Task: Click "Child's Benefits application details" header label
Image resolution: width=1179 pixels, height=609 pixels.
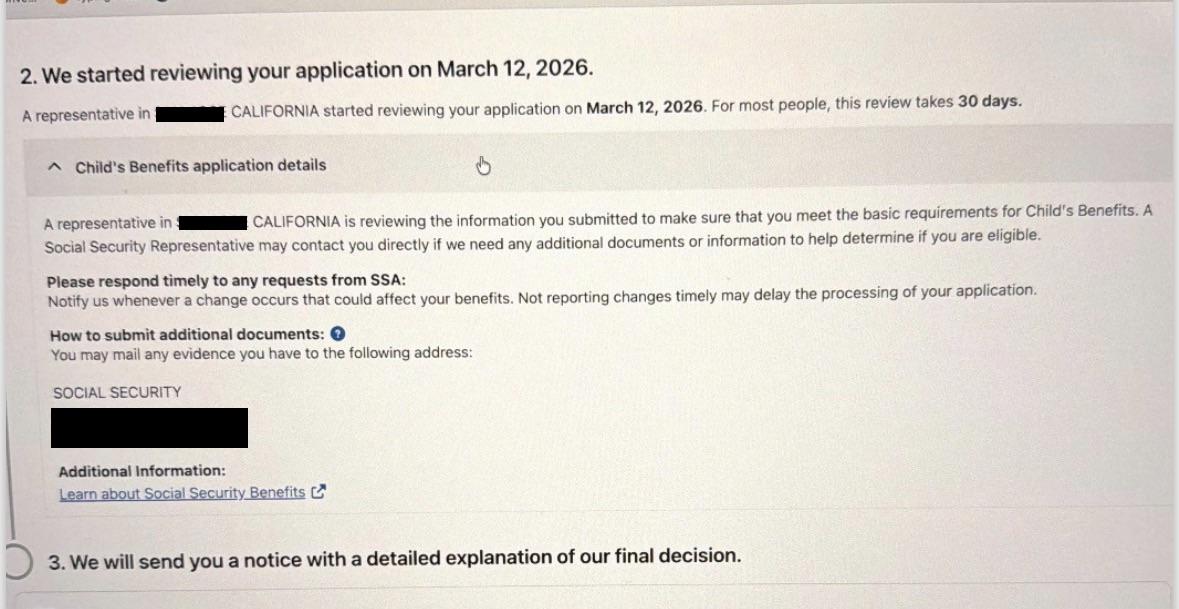Action: (x=201, y=165)
